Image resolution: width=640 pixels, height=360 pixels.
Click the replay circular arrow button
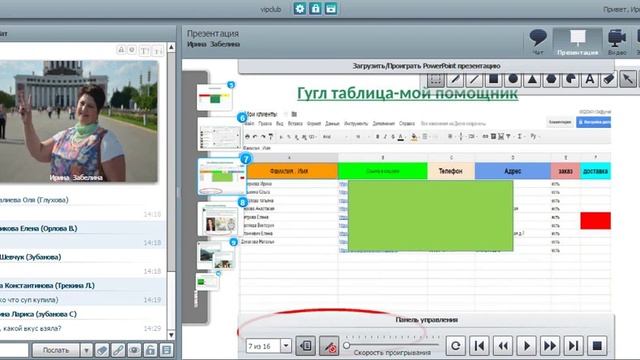[456, 346]
